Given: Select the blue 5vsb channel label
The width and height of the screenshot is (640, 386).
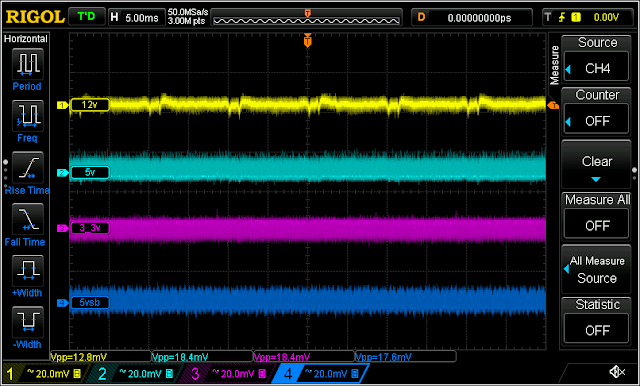Looking at the screenshot, I should point(89,303).
